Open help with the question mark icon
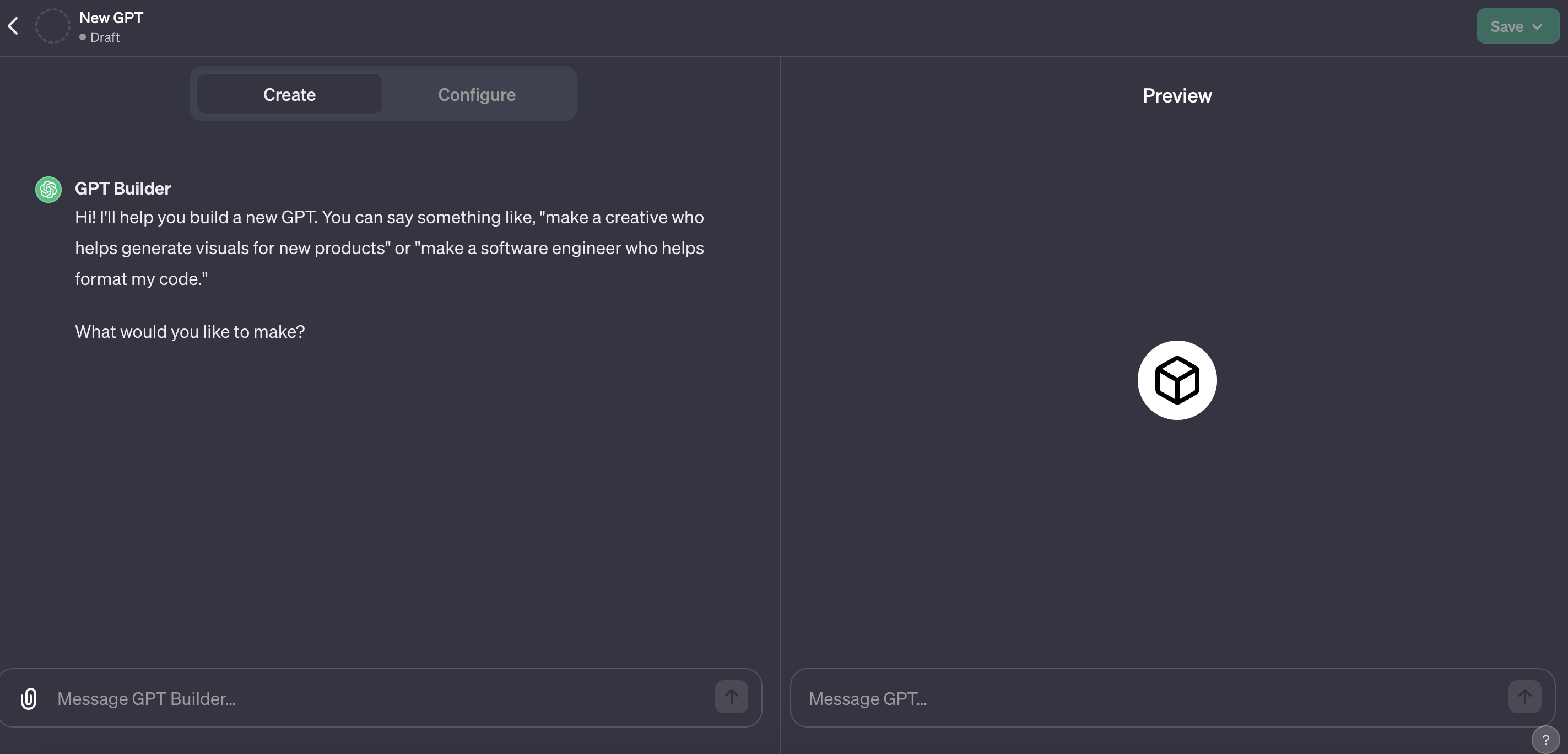 click(1545, 739)
